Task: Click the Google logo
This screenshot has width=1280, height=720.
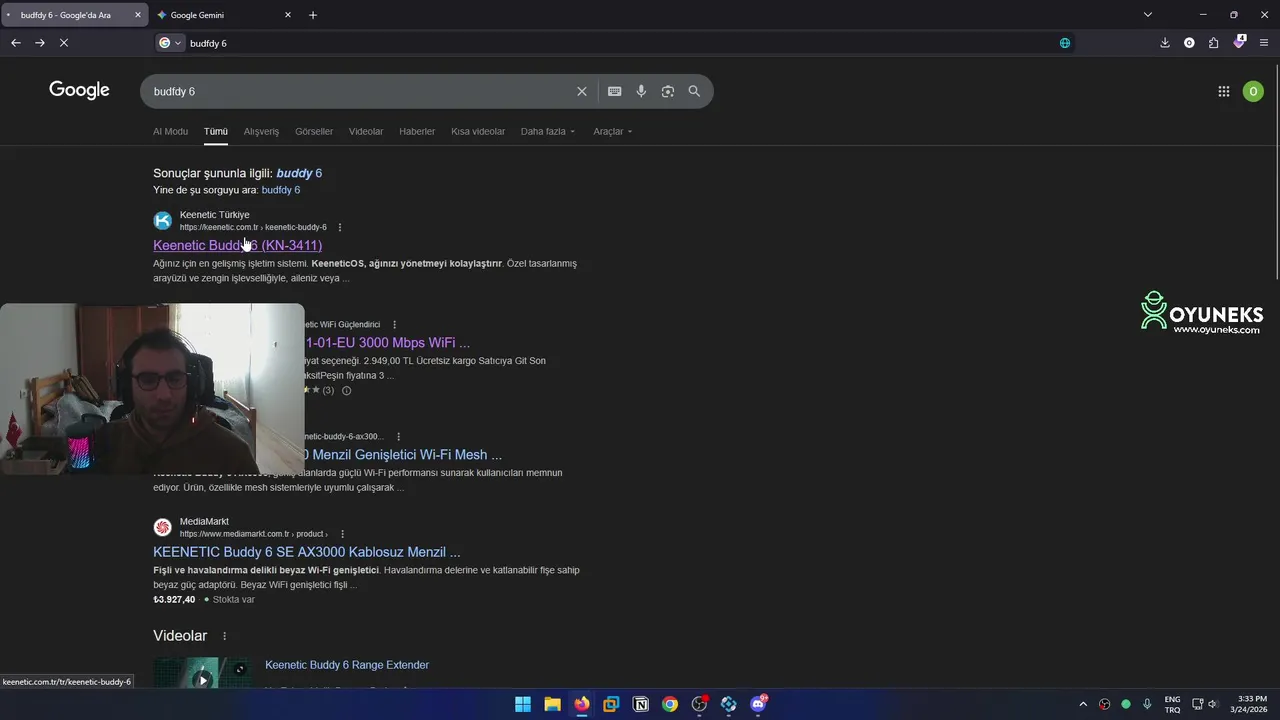Action: (x=79, y=90)
